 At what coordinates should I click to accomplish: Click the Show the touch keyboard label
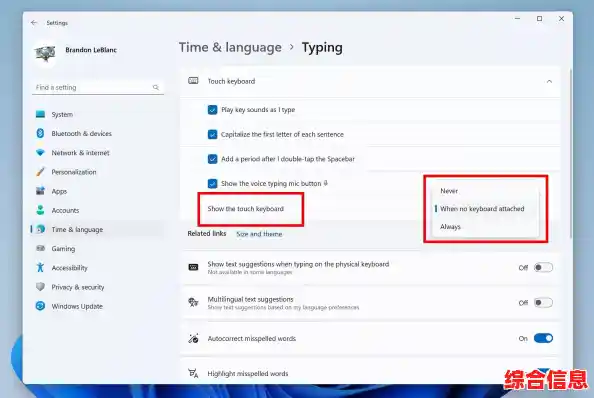(x=245, y=209)
